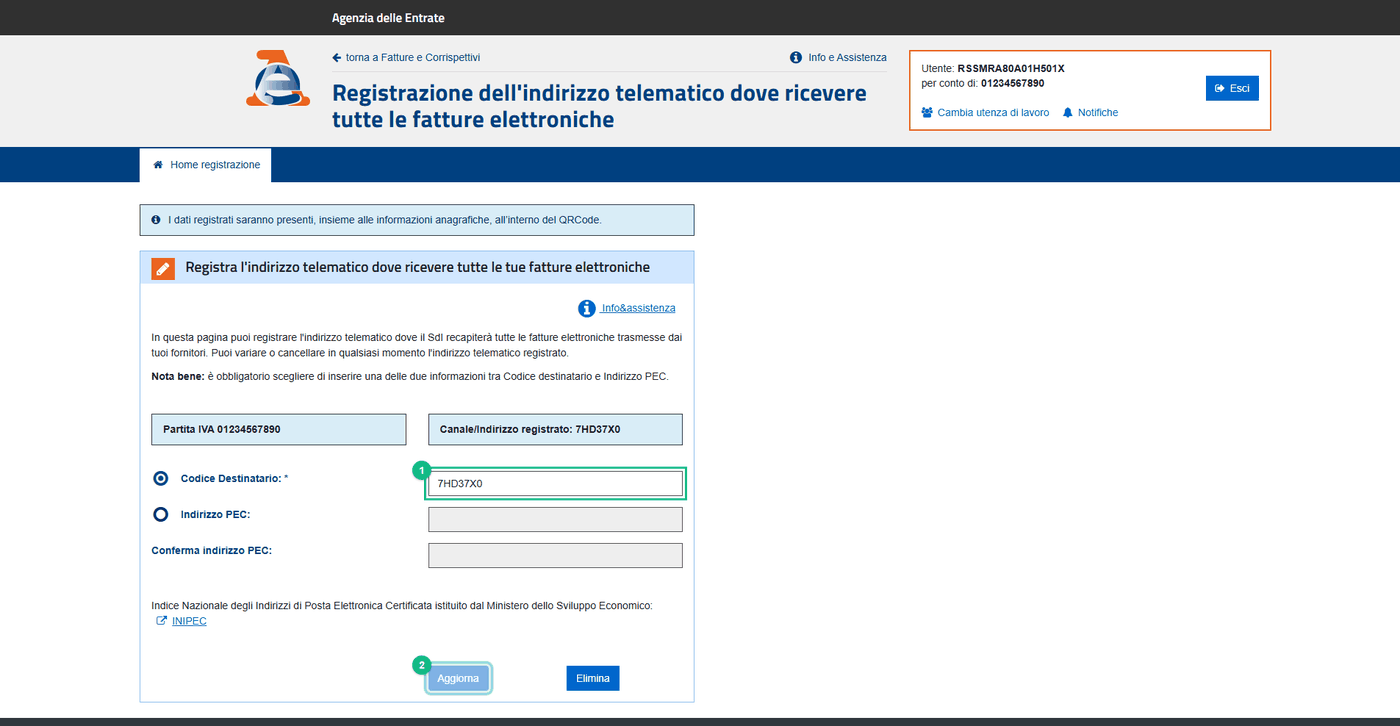Open the Info e Assistenza link
Screen dimensions: 1400x726
tap(847, 58)
